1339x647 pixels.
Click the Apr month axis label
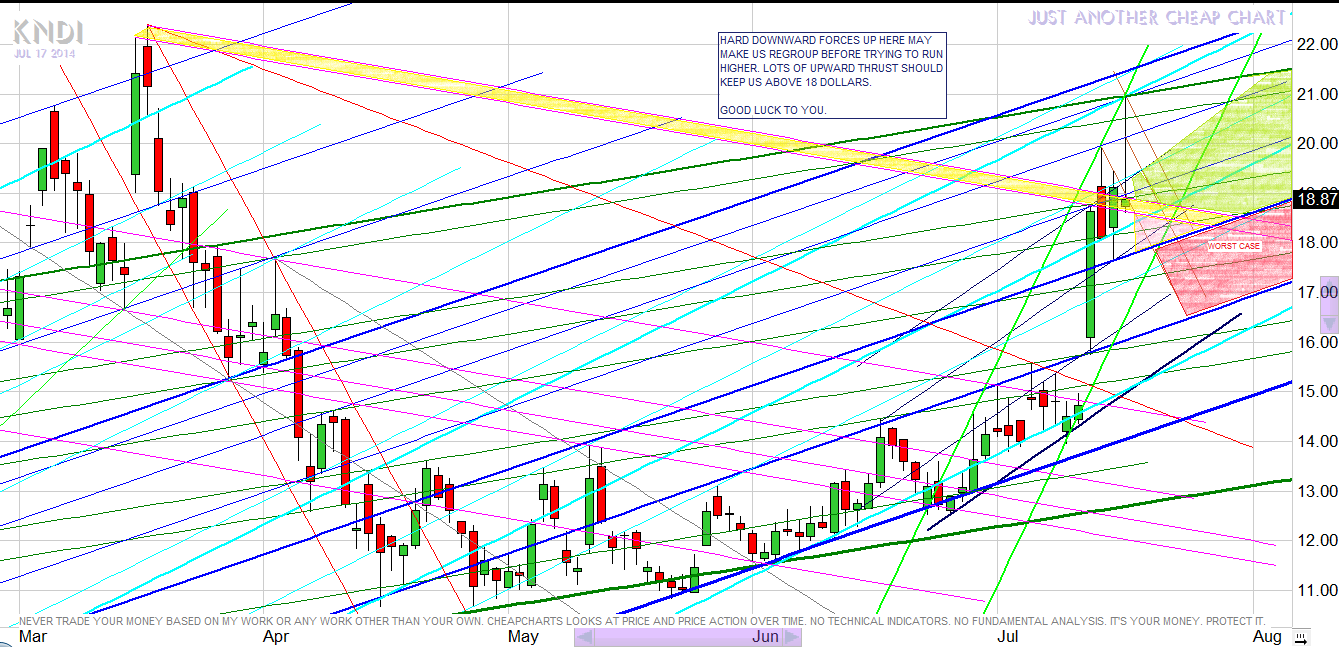tap(275, 636)
